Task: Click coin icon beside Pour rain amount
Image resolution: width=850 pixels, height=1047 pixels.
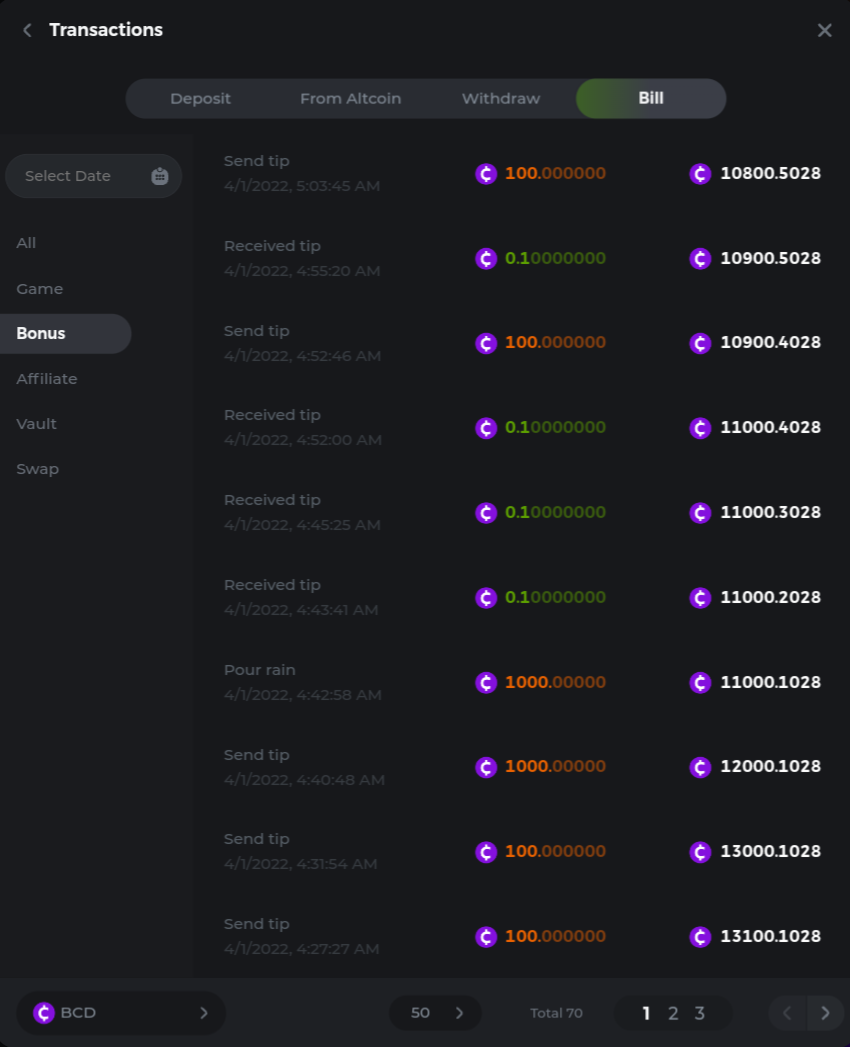Action: tap(486, 682)
